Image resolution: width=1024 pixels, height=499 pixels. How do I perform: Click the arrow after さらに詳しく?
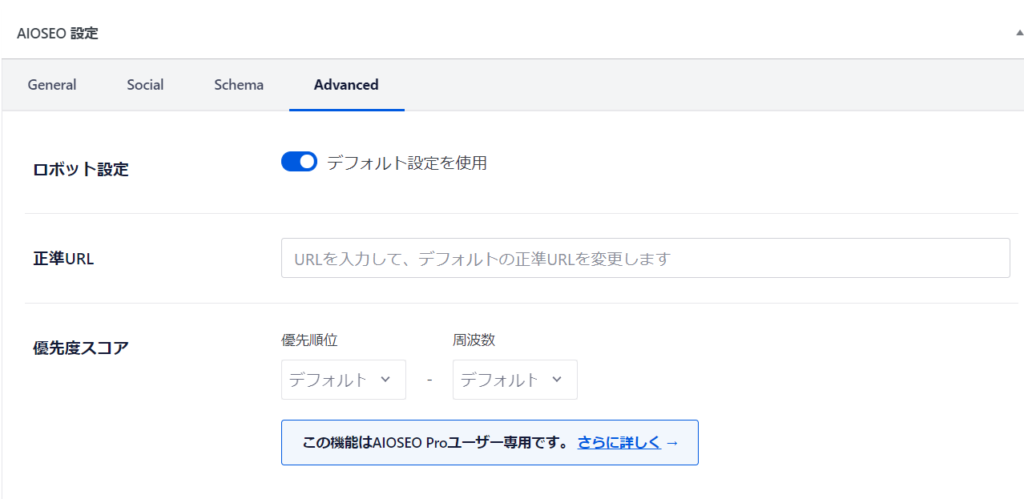(x=672, y=442)
